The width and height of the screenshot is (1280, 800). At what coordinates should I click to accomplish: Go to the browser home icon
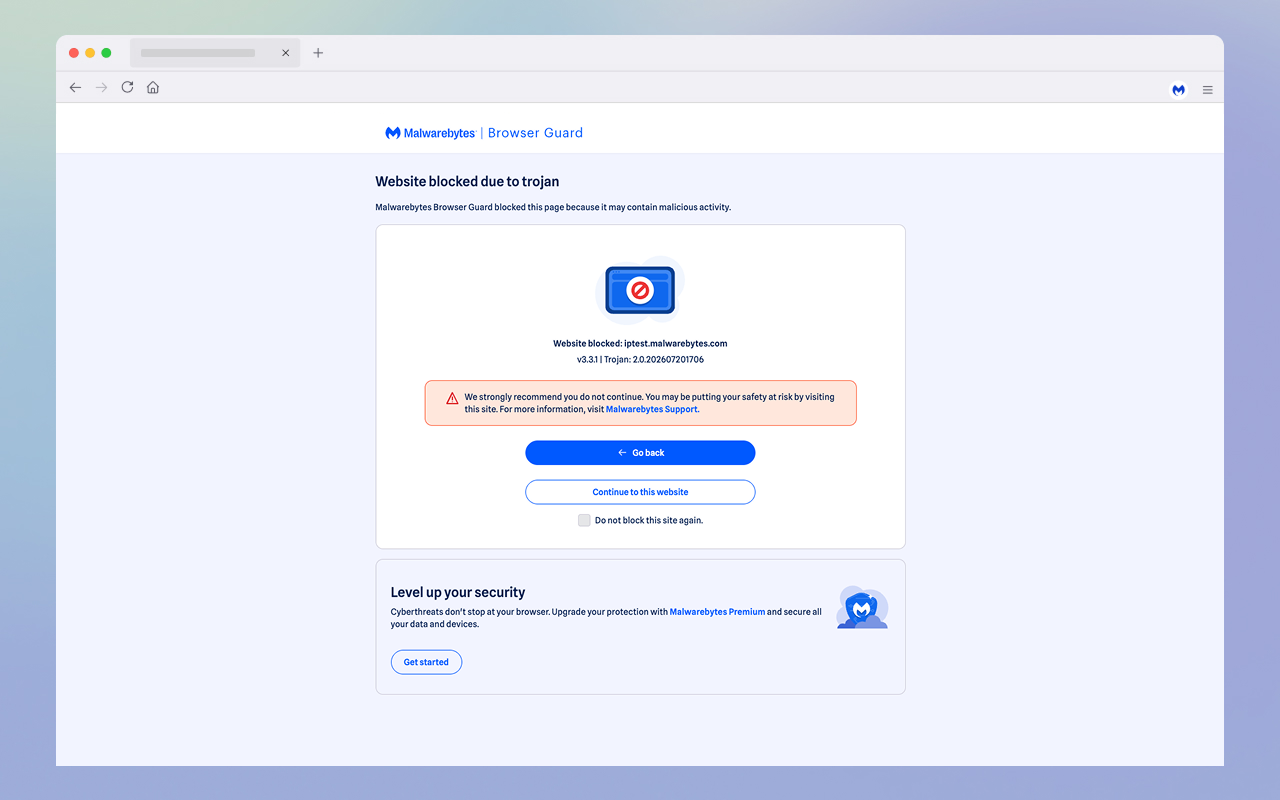(153, 87)
